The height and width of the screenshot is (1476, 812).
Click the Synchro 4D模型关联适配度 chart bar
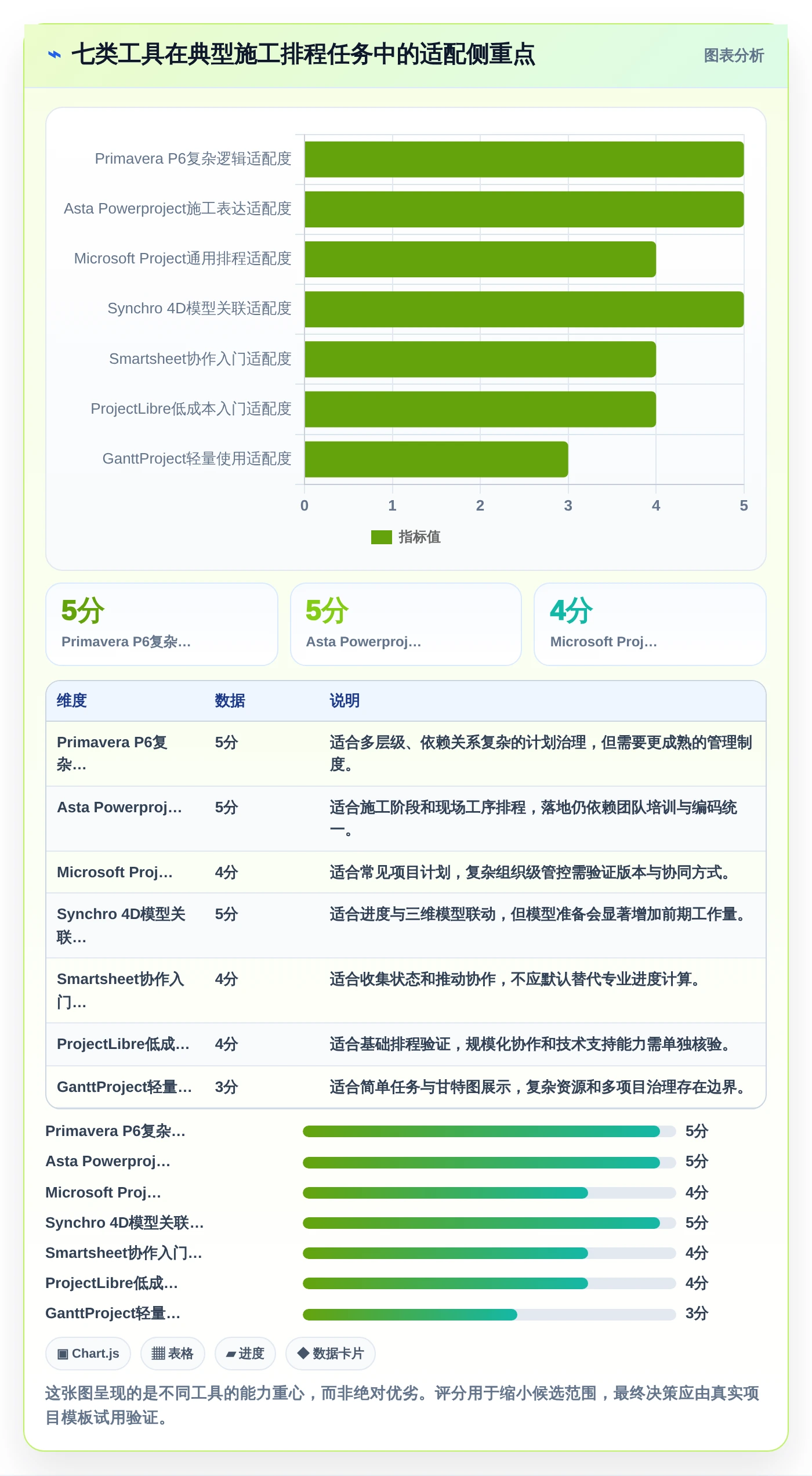524,309
